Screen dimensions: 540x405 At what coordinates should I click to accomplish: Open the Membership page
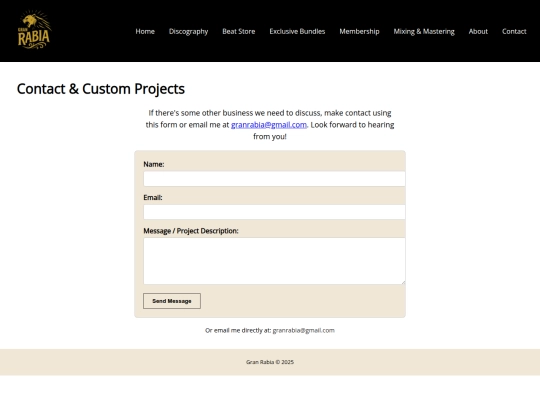[359, 31]
